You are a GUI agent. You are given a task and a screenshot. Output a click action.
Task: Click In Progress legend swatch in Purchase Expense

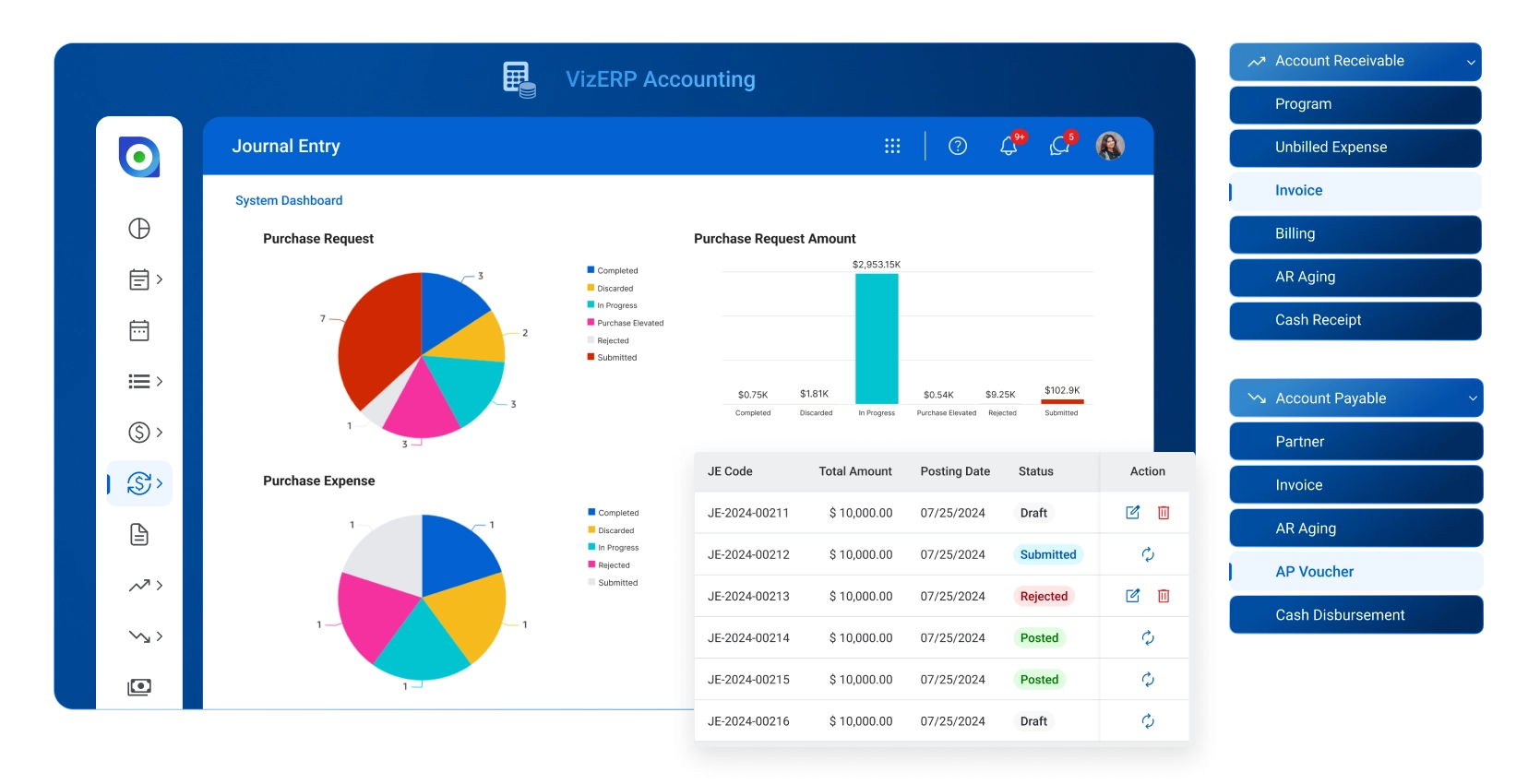coord(591,547)
